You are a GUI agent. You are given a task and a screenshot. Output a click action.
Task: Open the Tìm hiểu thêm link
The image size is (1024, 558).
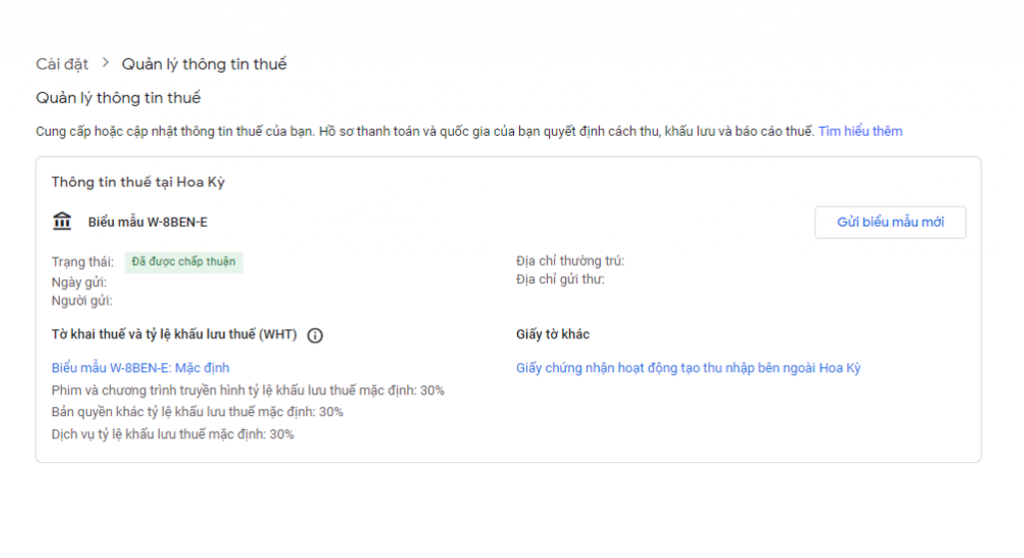tap(860, 131)
